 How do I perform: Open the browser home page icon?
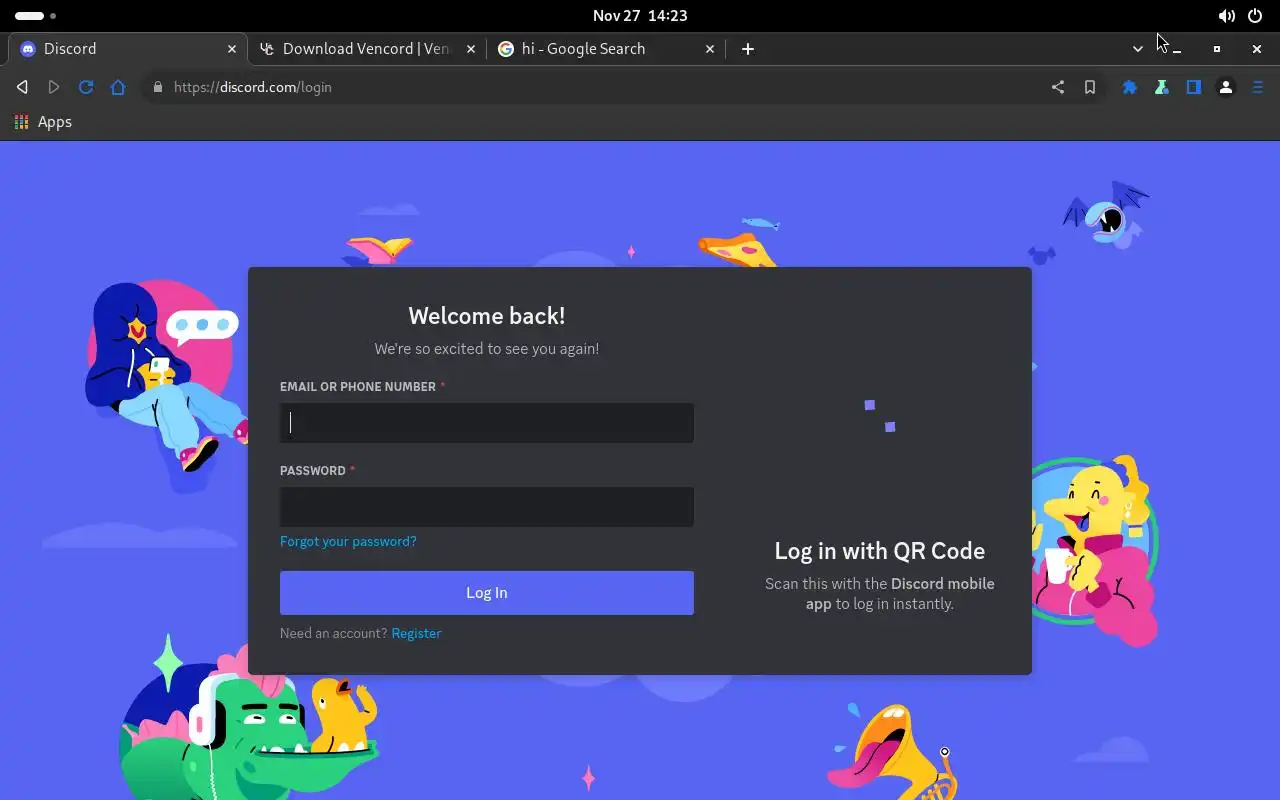[118, 87]
